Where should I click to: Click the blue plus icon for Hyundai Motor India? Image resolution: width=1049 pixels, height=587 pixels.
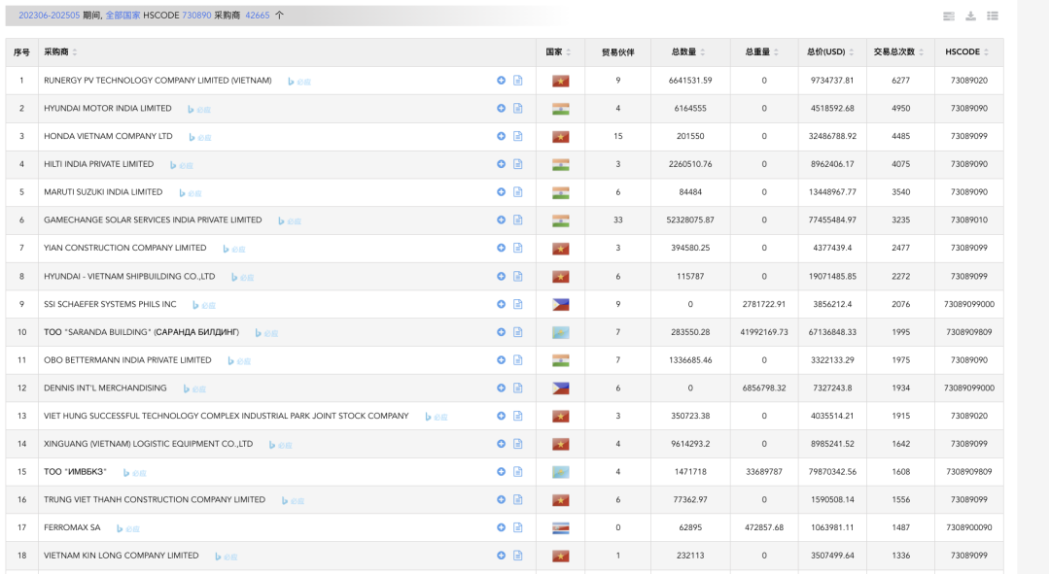pos(501,108)
